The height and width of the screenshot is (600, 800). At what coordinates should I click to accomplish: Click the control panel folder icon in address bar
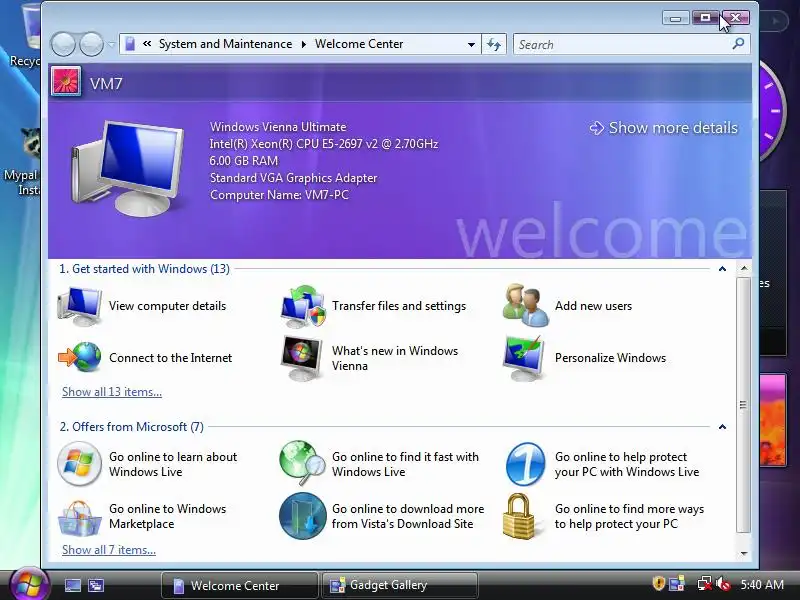coord(130,44)
